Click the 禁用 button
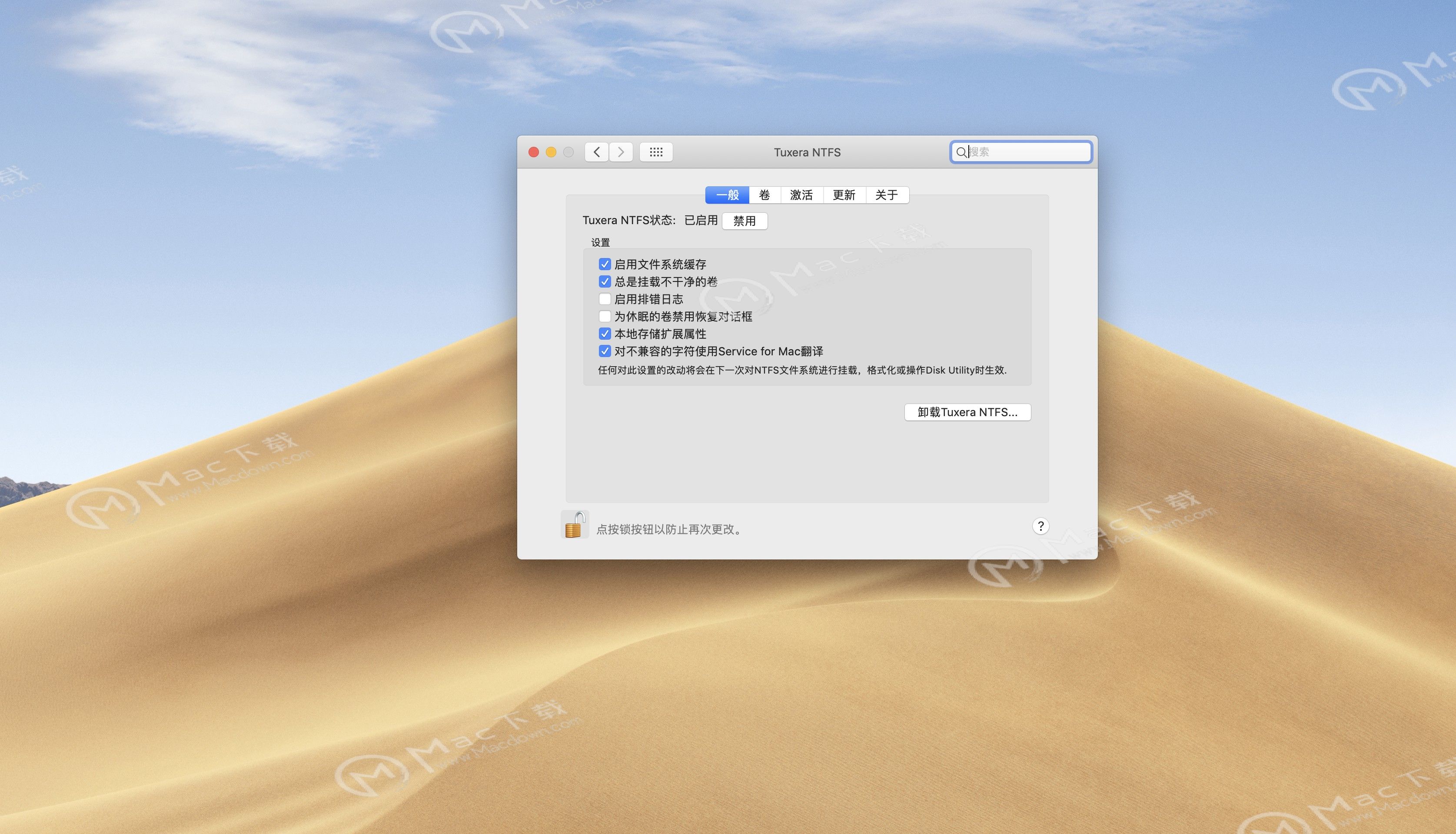 pyautogui.click(x=745, y=221)
